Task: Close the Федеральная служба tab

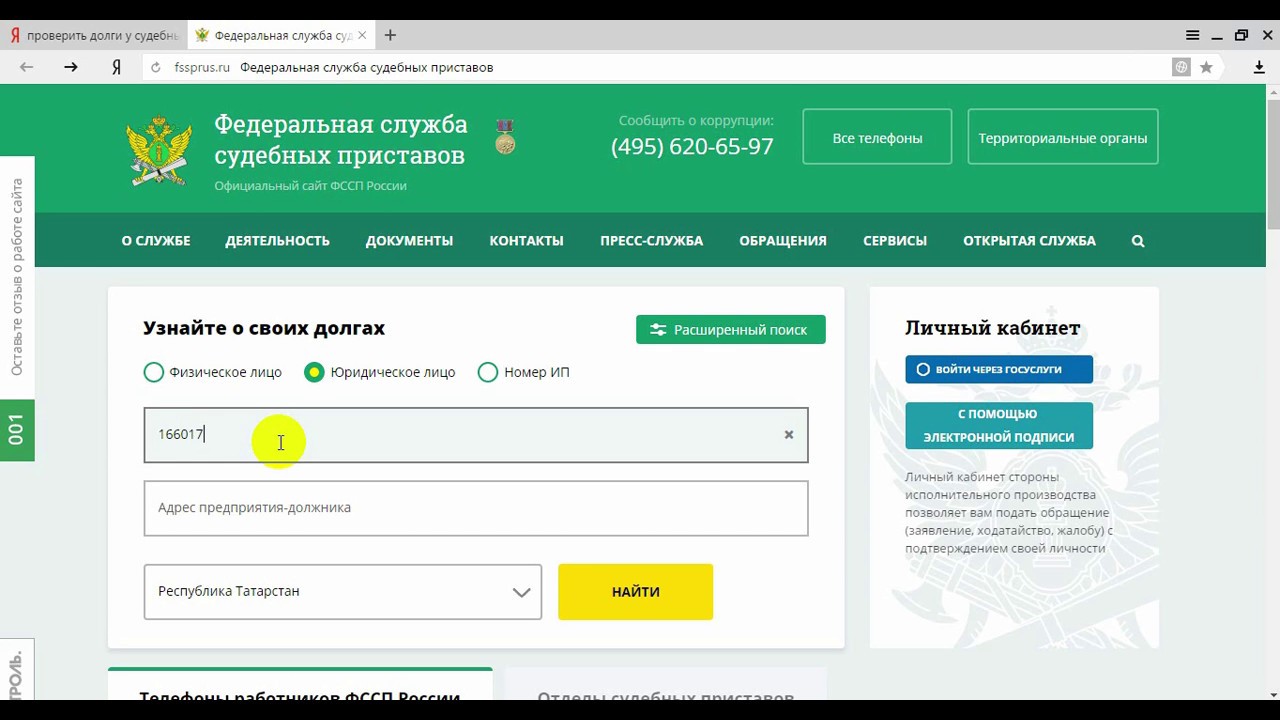Action: pos(362,35)
